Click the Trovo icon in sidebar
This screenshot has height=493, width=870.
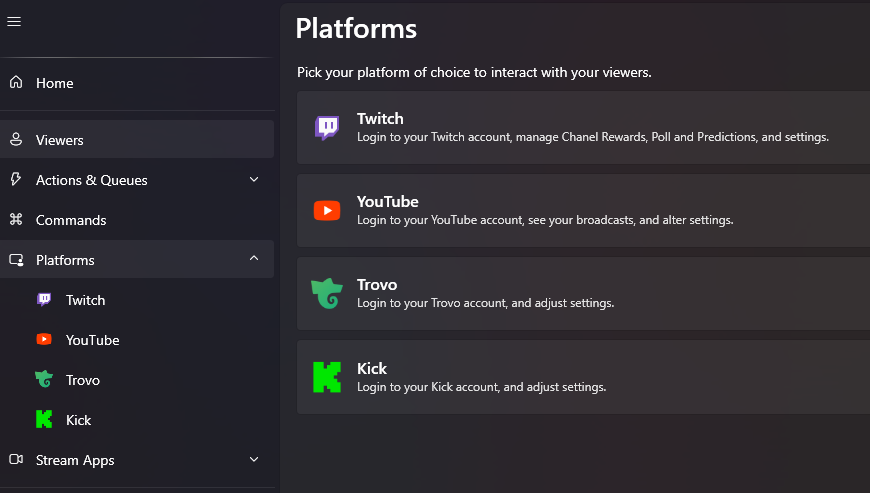tap(44, 379)
